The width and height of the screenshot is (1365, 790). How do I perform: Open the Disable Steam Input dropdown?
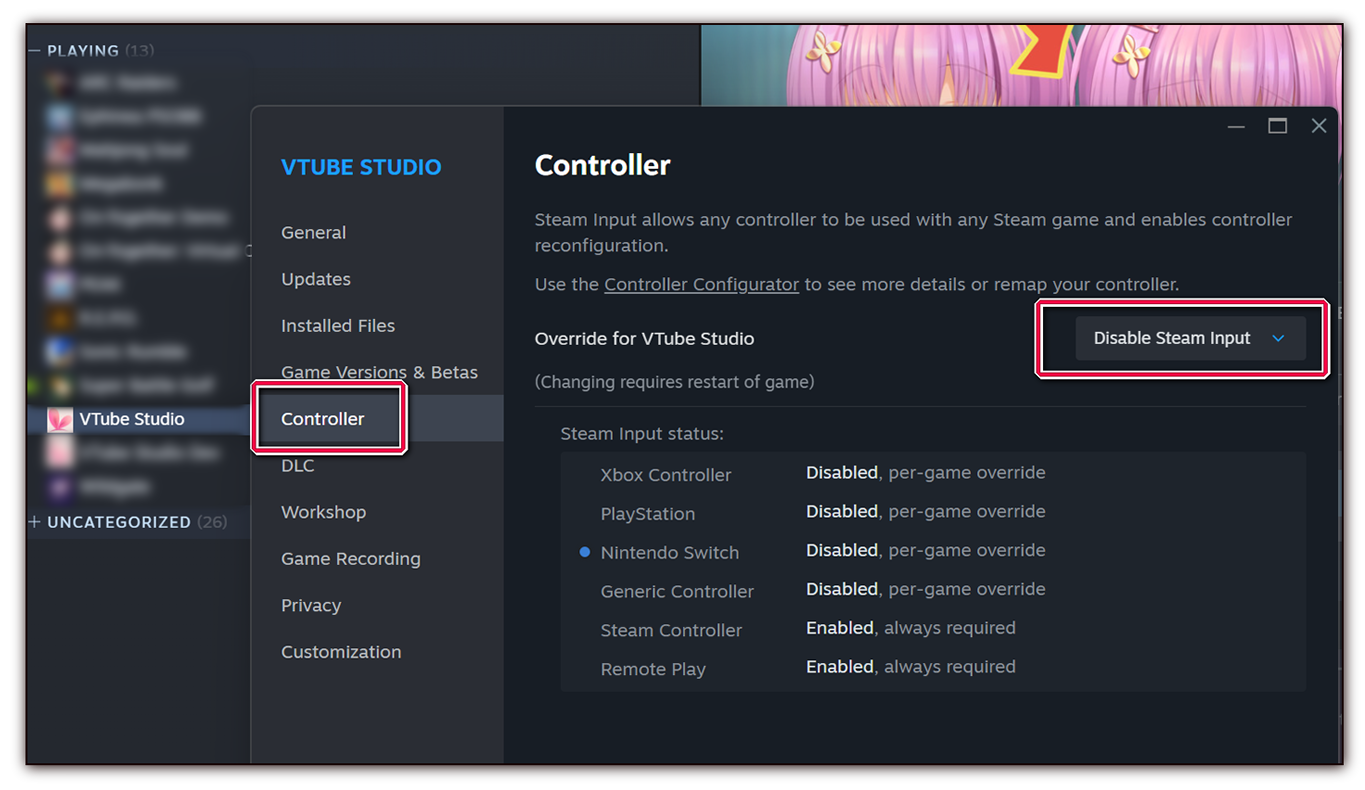(1190, 338)
